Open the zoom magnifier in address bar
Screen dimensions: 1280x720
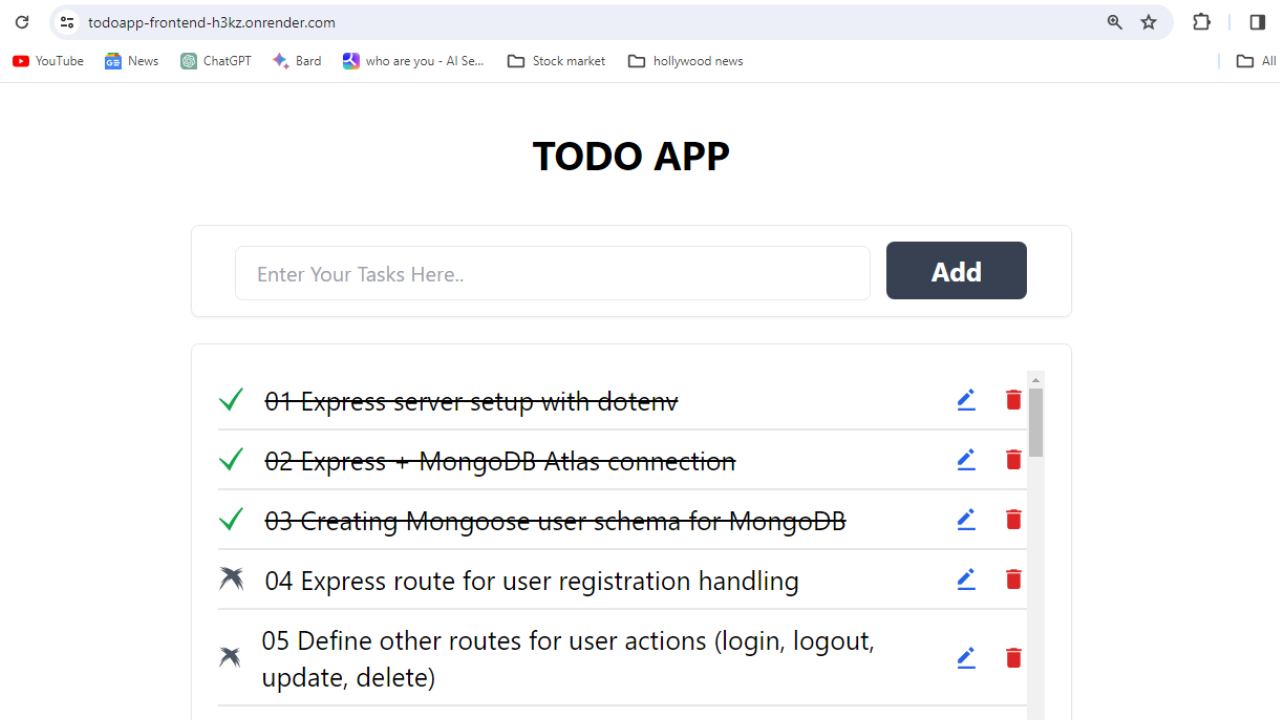pyautogui.click(x=1115, y=22)
